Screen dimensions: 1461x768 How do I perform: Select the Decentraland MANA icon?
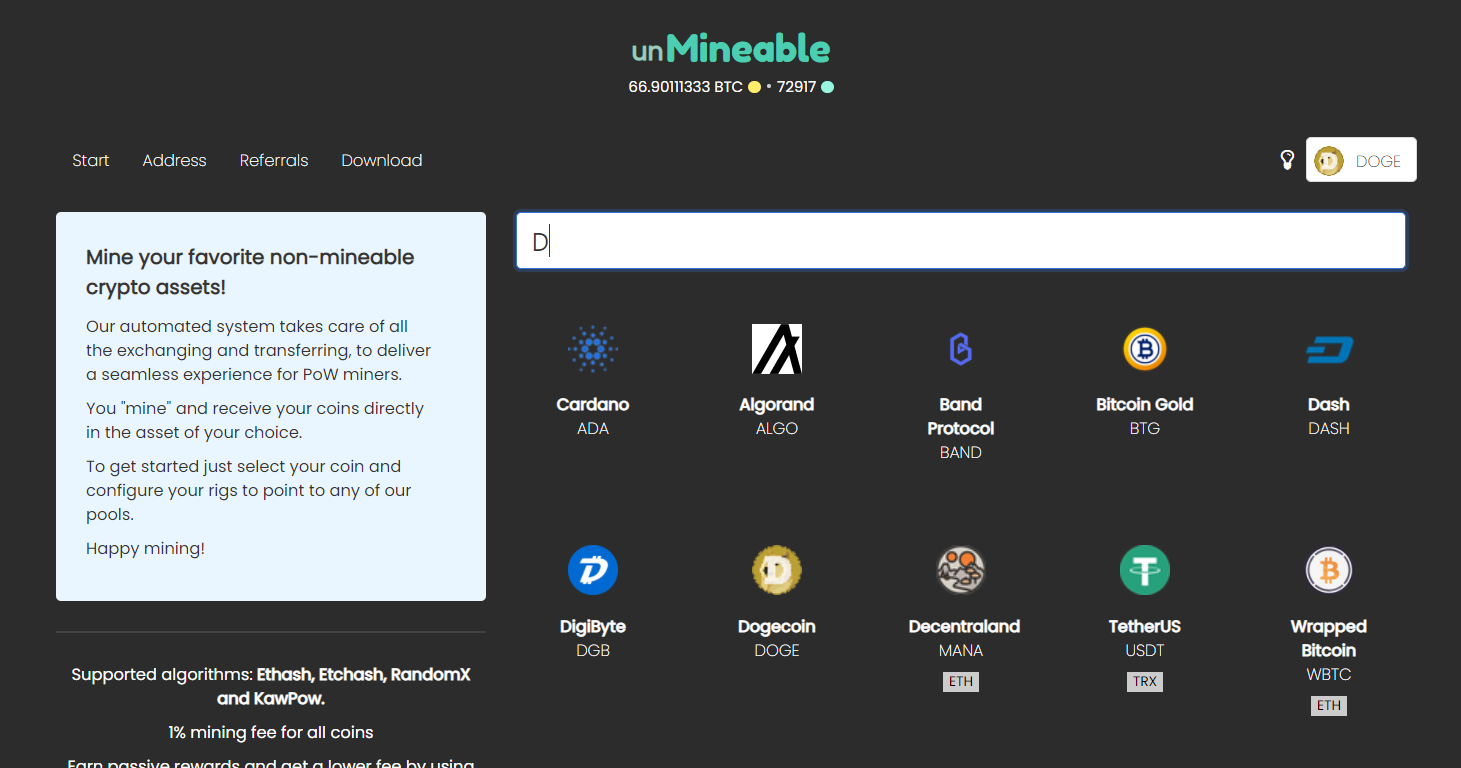point(961,571)
